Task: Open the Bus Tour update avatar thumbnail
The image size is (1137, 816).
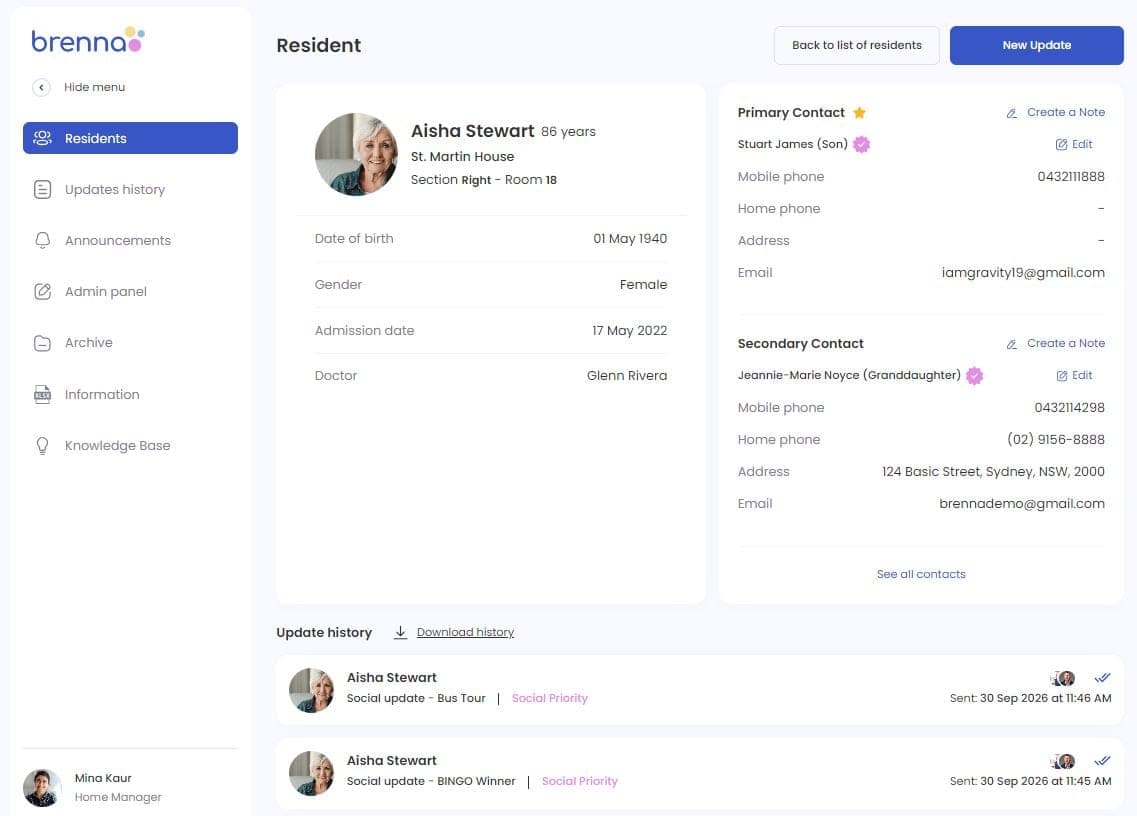Action: [312, 691]
